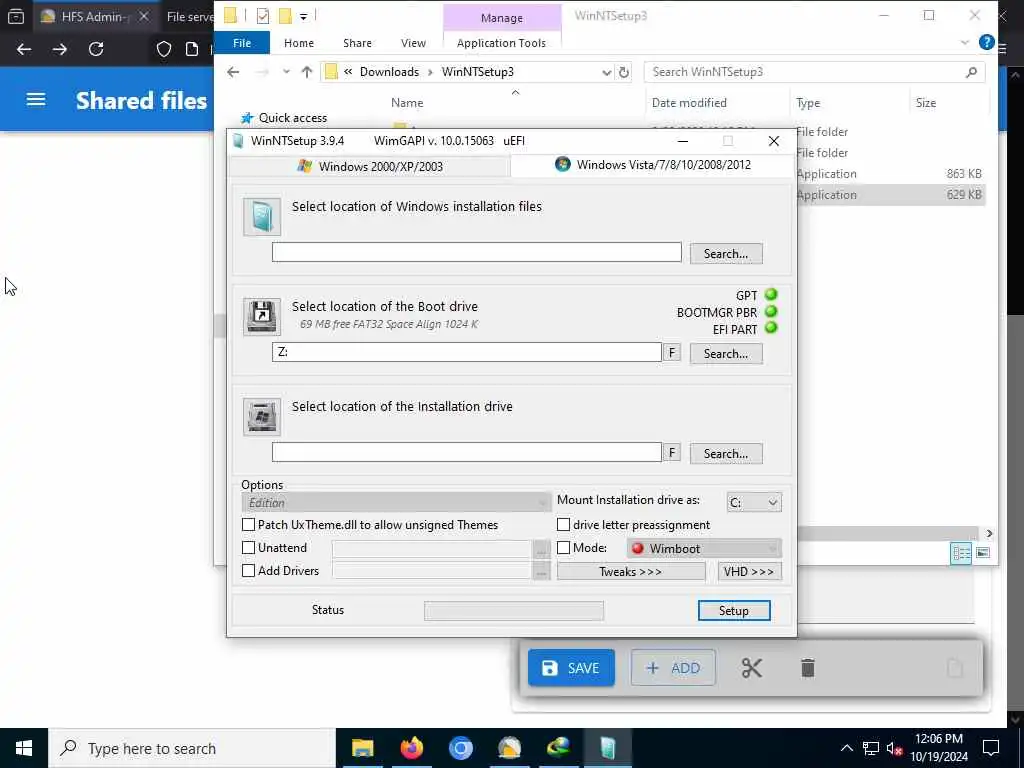Click the shield tracking protection icon in browser

[163, 49]
